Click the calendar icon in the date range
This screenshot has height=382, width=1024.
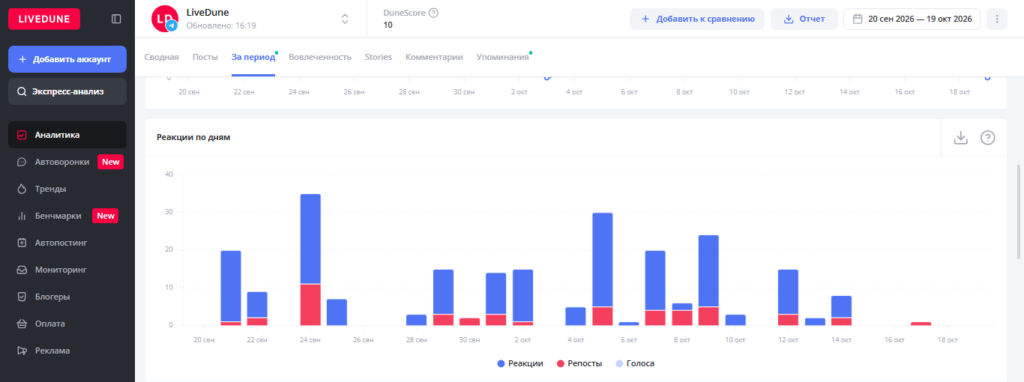pos(857,19)
